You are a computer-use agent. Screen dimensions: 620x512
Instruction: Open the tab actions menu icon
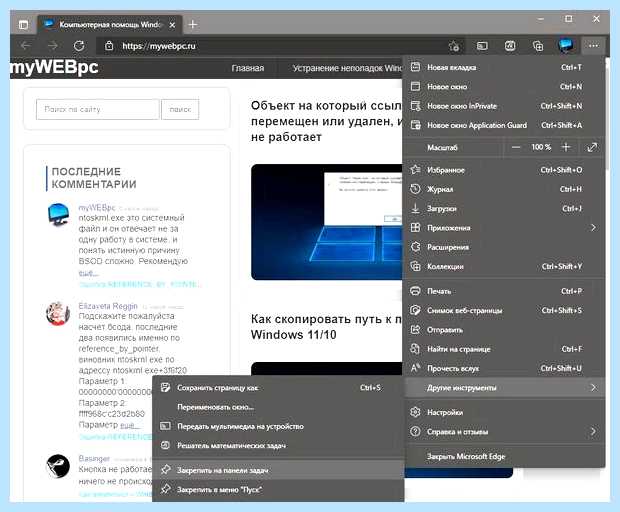(x=23, y=25)
